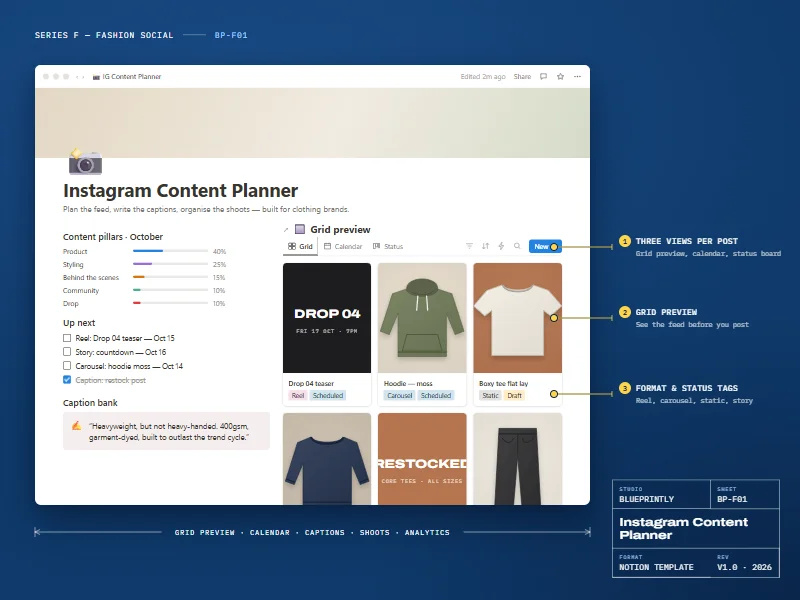Open the green hoodie card thumbnail

(x=422, y=318)
